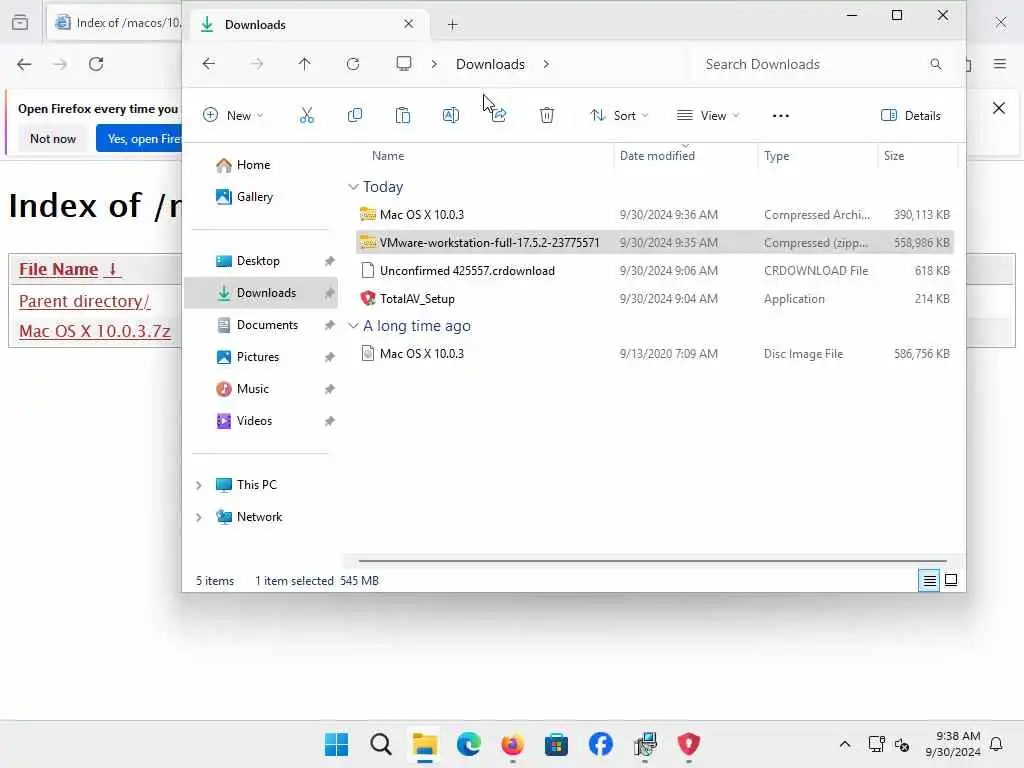Expand This PC tree node

tap(199, 485)
